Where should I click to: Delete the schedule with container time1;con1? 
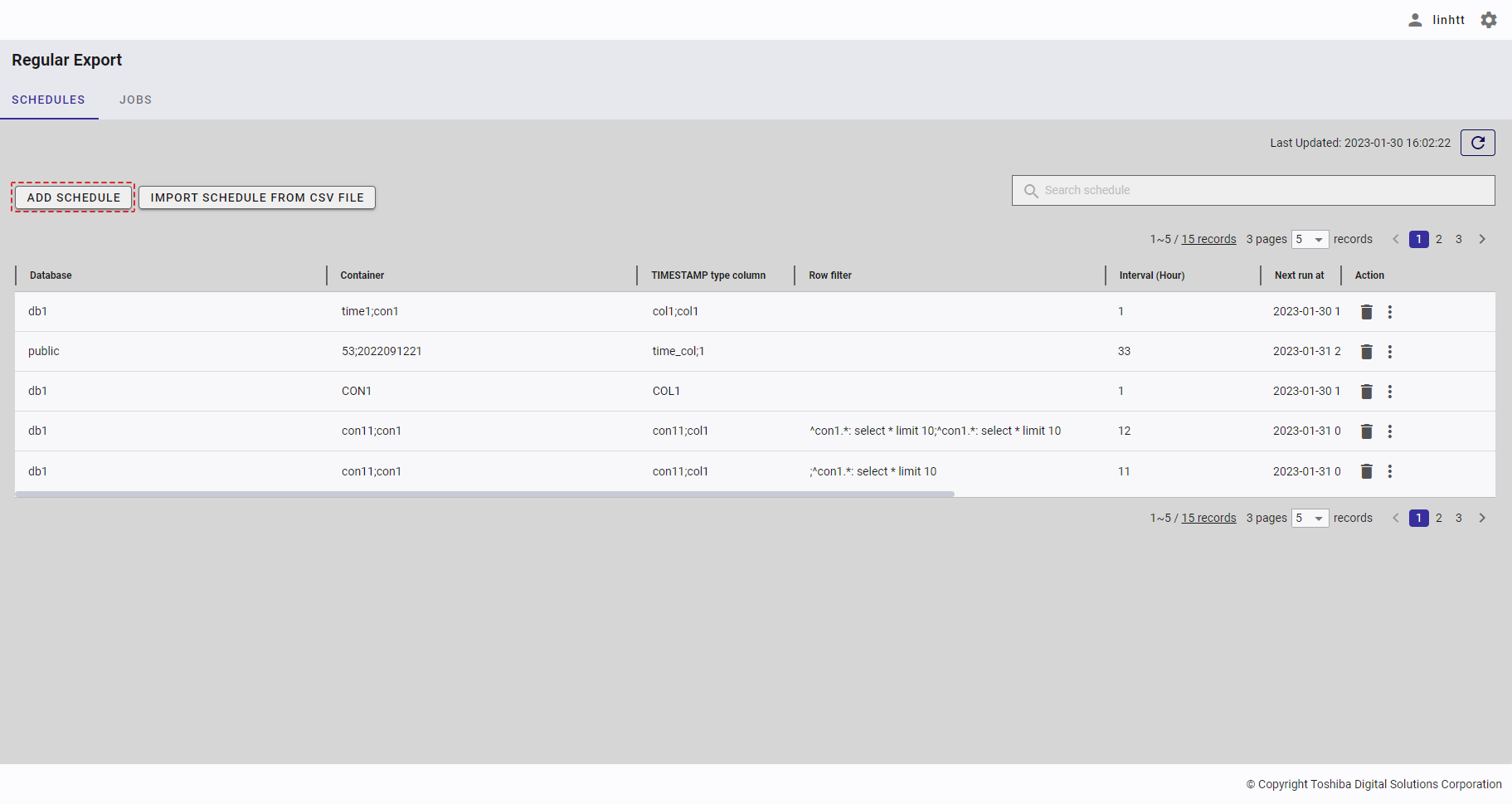[x=1366, y=312]
